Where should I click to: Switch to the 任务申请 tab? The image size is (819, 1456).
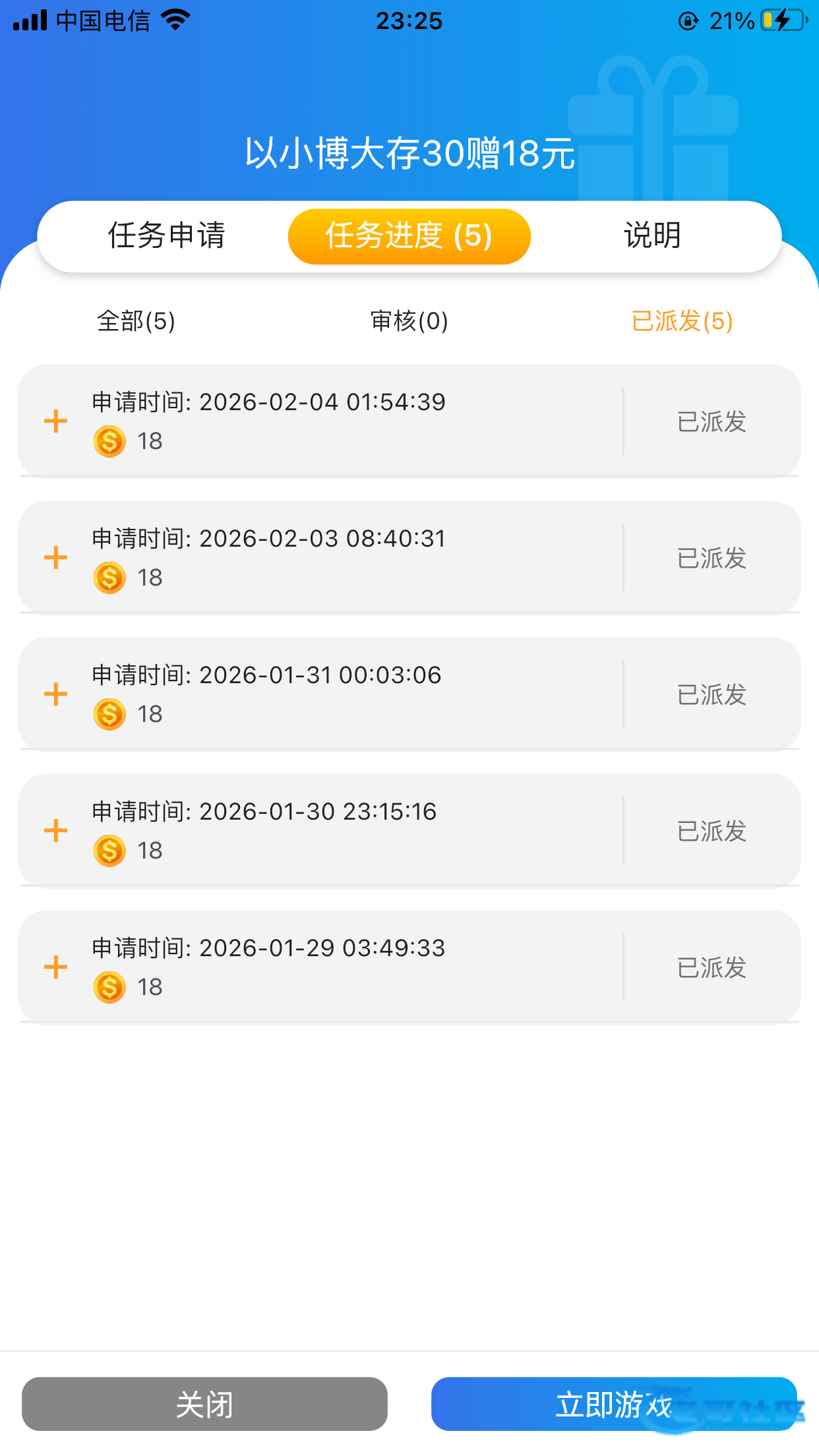[166, 236]
